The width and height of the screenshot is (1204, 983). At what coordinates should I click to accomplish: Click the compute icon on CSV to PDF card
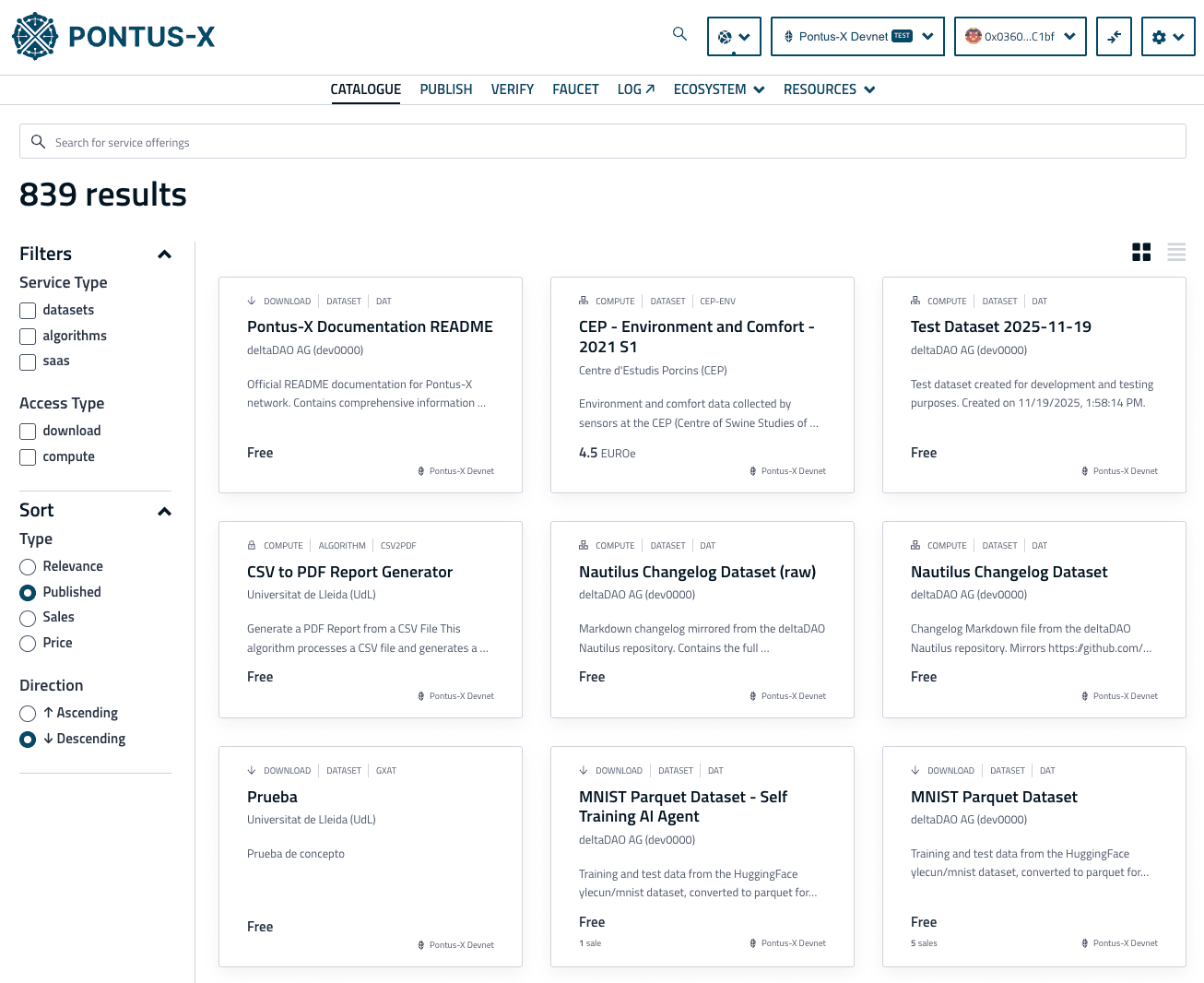tap(252, 545)
